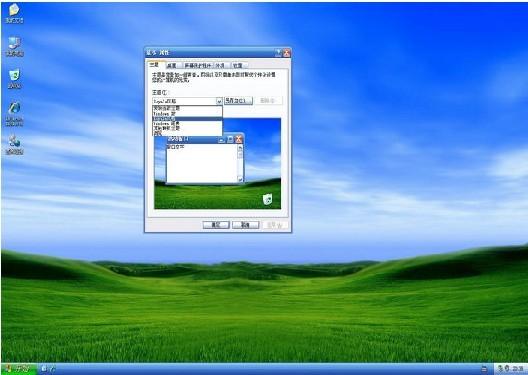Image resolution: width=528 pixels, height=375 pixels.
Task: Click the Internet Explorer quick launch icon
Action: pyautogui.click(x=52, y=369)
